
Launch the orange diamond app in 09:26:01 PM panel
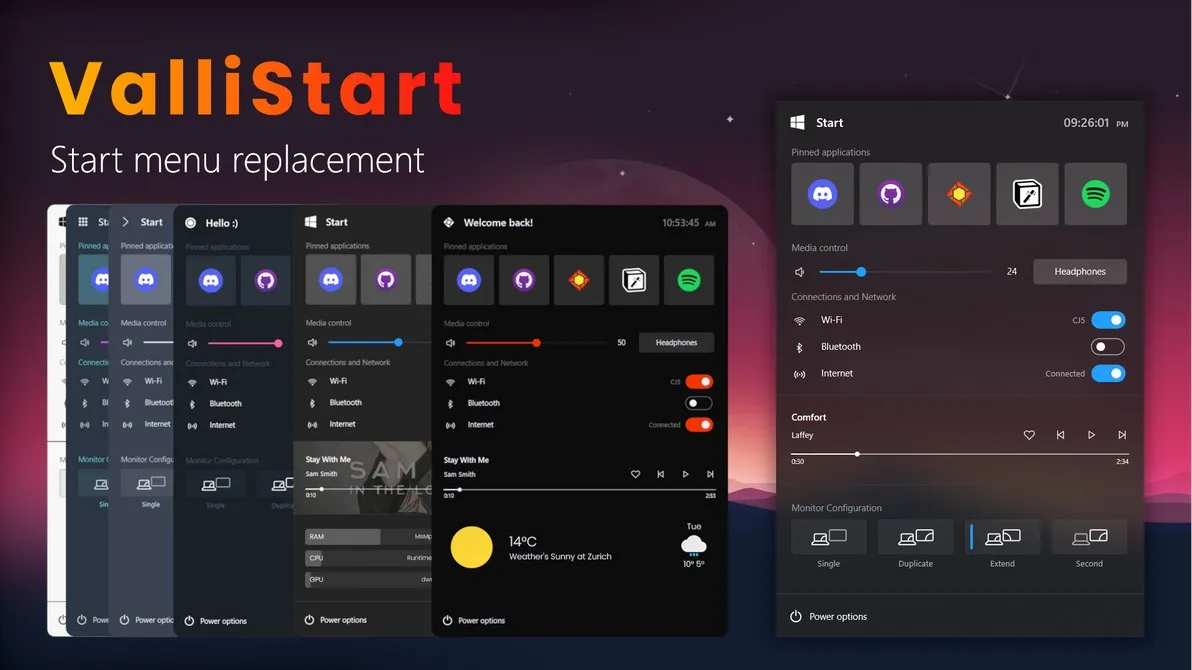[959, 194]
